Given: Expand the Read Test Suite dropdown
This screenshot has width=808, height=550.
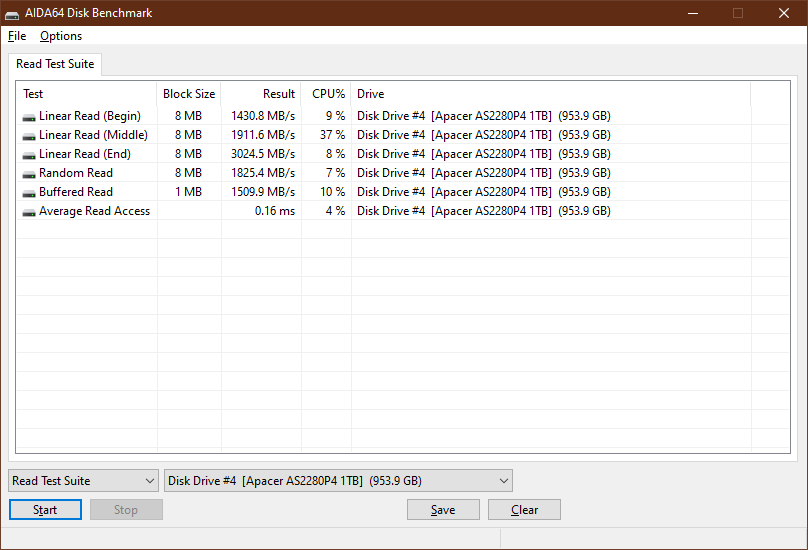Looking at the screenshot, I should [x=83, y=480].
